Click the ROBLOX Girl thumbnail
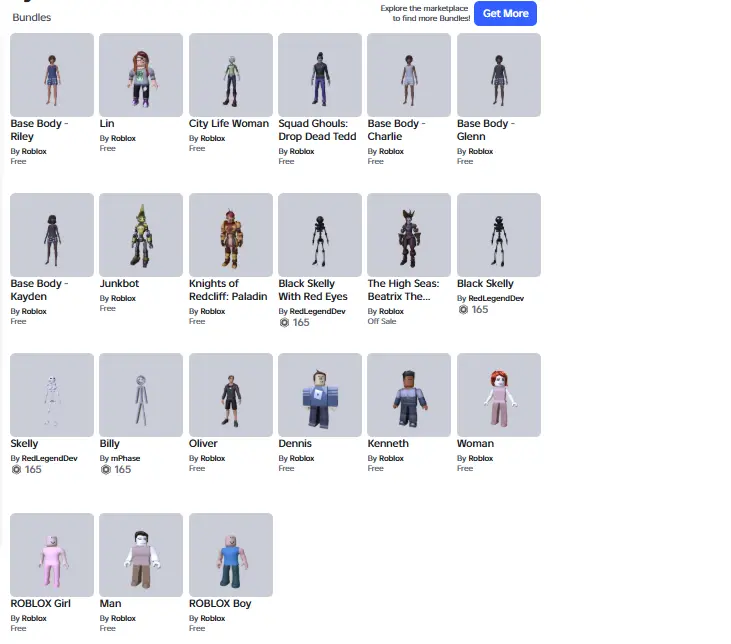 click(52, 555)
